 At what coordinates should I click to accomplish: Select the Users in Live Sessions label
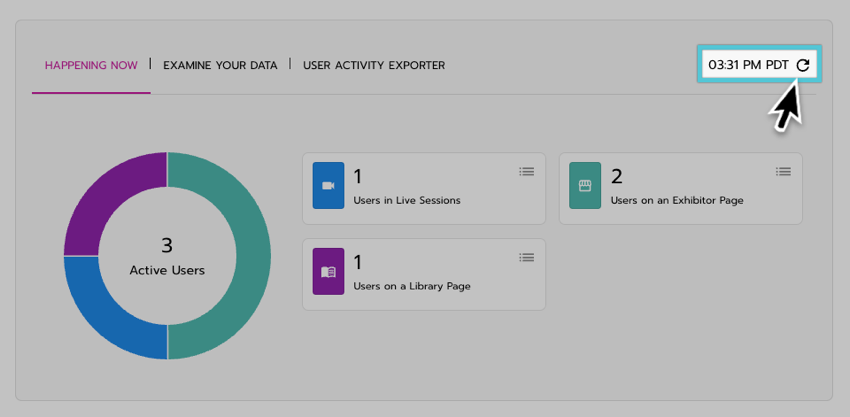(407, 200)
